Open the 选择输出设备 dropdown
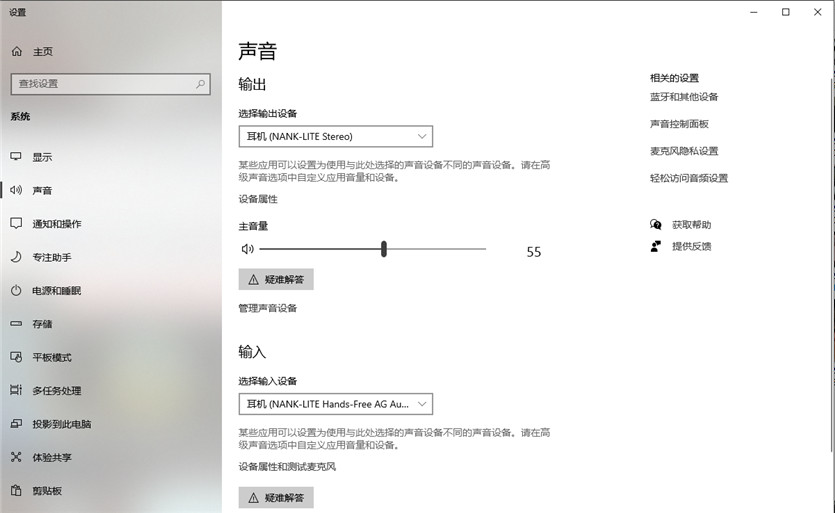Screen dimensions: 835x513 point(335,136)
